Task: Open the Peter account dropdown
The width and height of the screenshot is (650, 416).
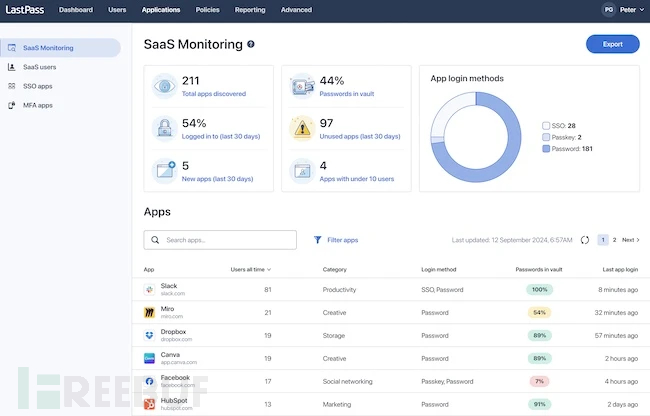Action: 632,10
